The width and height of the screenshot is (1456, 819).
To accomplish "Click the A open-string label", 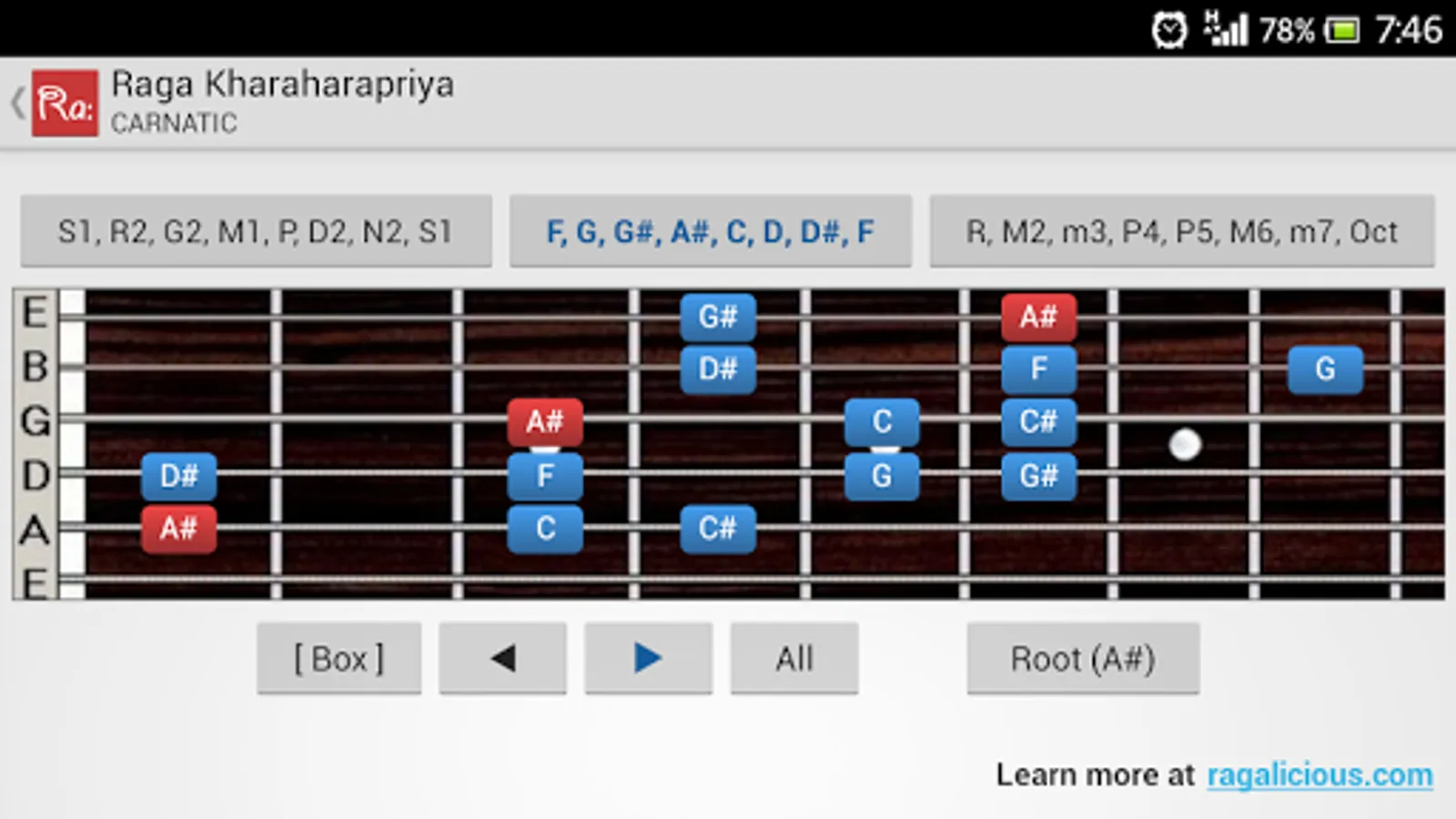I will click(x=35, y=530).
